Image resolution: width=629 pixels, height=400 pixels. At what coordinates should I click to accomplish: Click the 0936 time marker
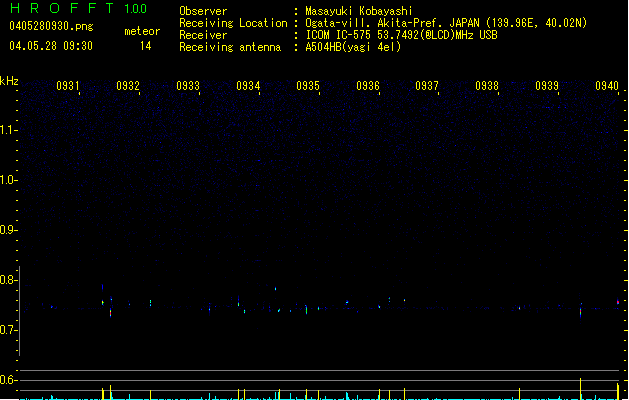[x=368, y=86]
